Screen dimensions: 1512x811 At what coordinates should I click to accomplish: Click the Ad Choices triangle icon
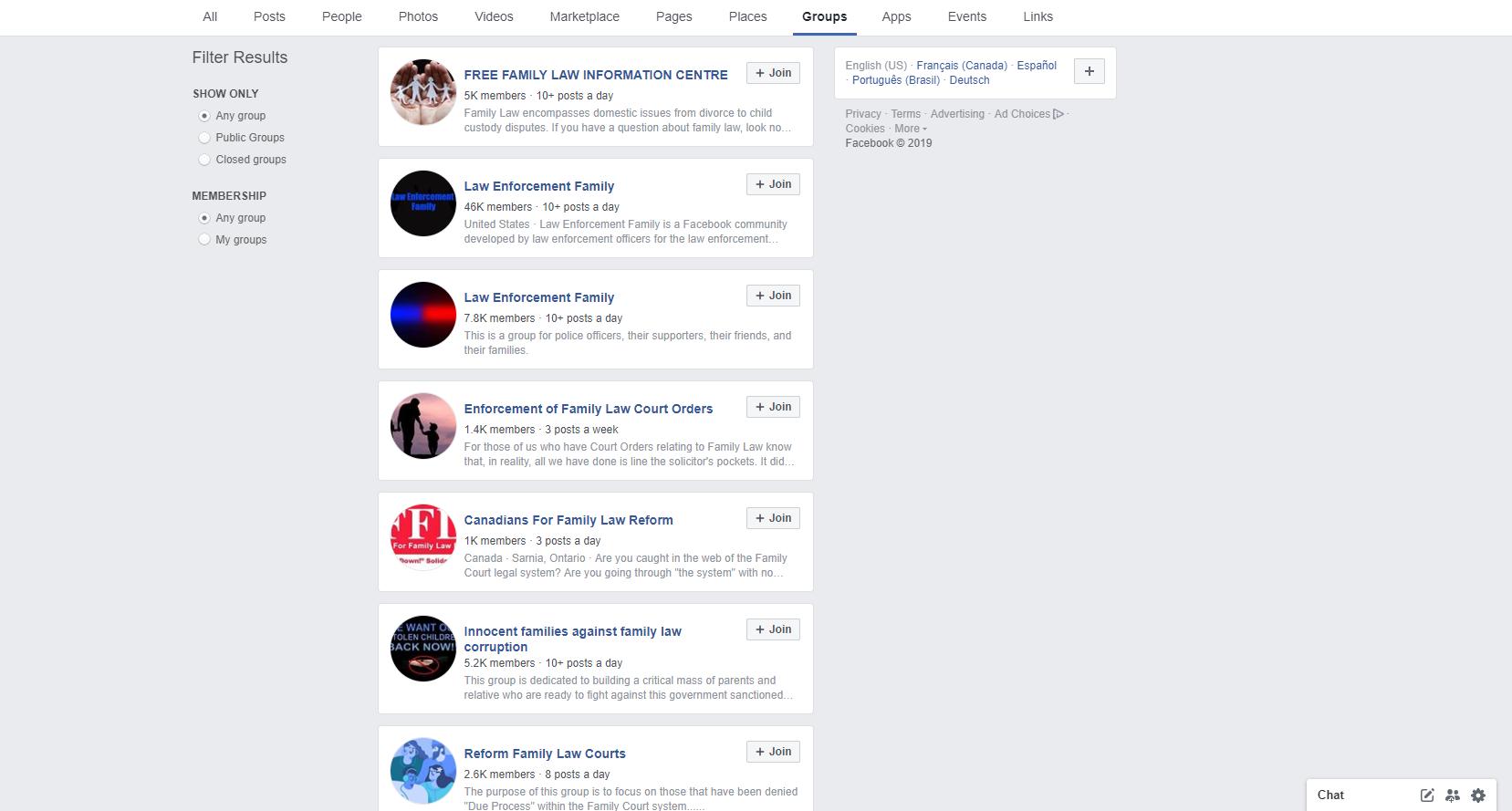pyautogui.click(x=1058, y=114)
